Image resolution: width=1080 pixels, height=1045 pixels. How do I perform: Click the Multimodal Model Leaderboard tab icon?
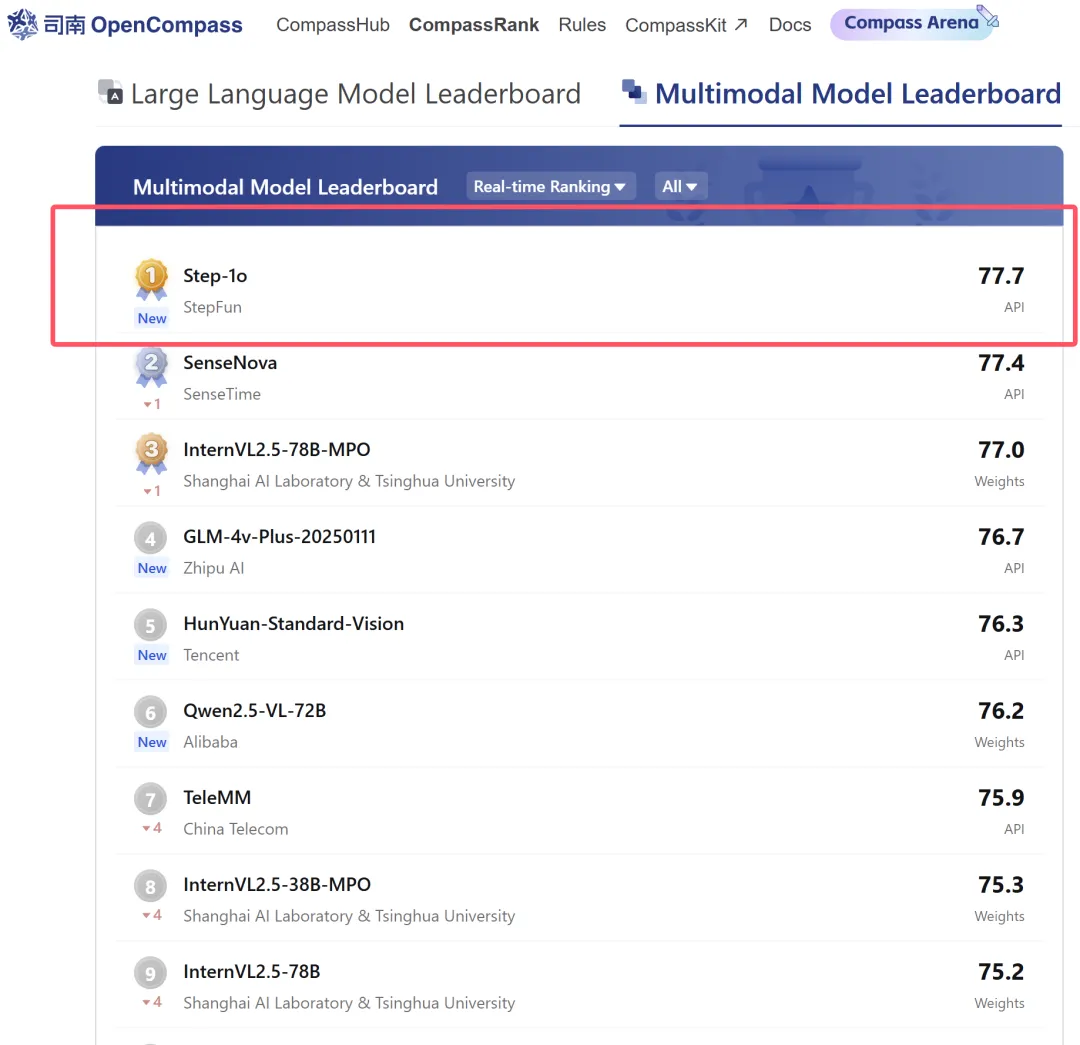[x=634, y=92]
